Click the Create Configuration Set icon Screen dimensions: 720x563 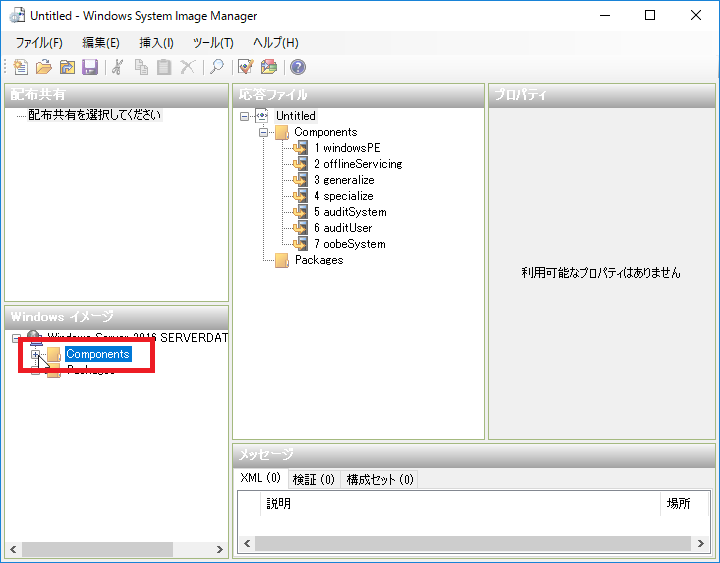[269, 67]
